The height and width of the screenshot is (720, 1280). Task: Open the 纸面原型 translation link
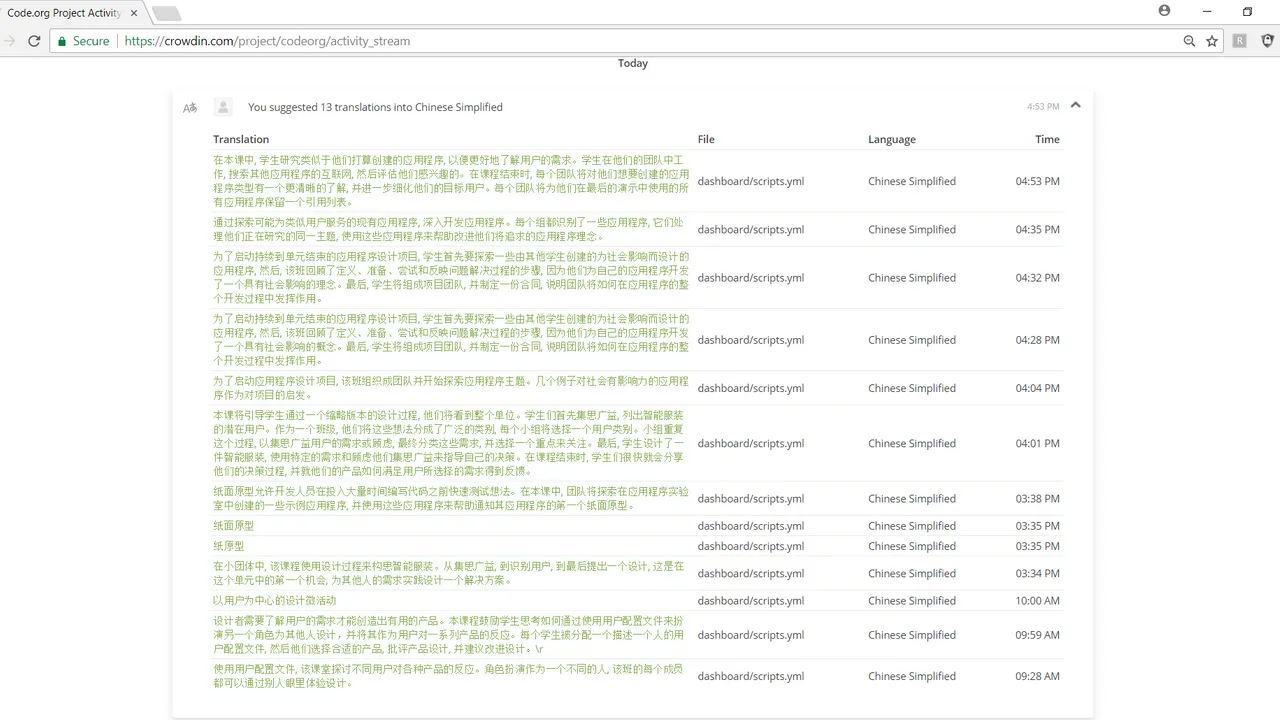click(x=233, y=526)
